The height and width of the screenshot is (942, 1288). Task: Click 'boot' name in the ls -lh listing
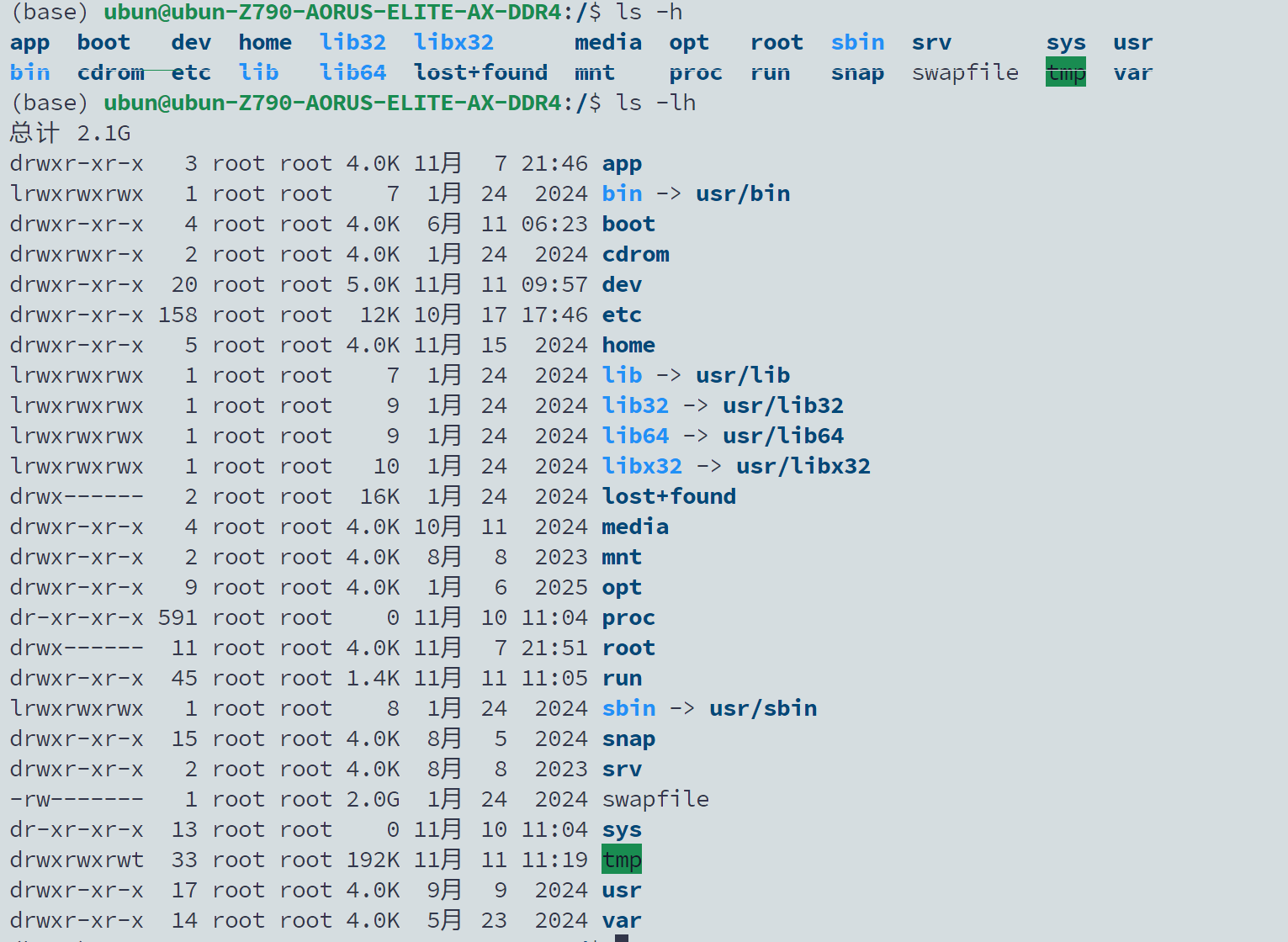click(629, 224)
